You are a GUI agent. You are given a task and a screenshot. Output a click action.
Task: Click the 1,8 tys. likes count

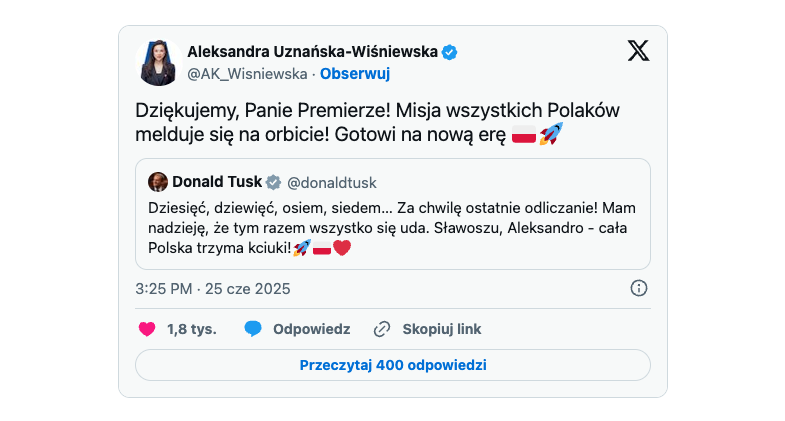click(x=191, y=329)
